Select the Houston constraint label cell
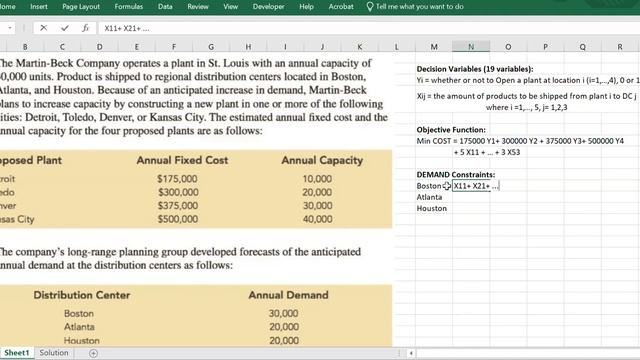This screenshot has width=640, height=360. point(431,209)
